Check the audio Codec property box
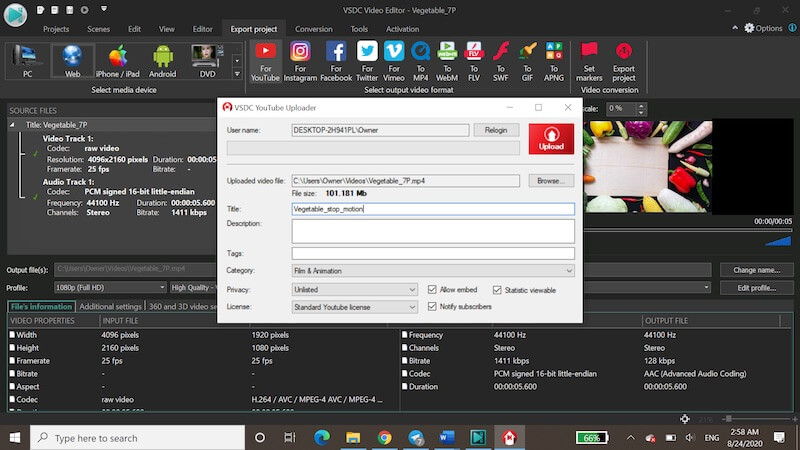The image size is (800, 450). pyautogui.click(x=405, y=373)
